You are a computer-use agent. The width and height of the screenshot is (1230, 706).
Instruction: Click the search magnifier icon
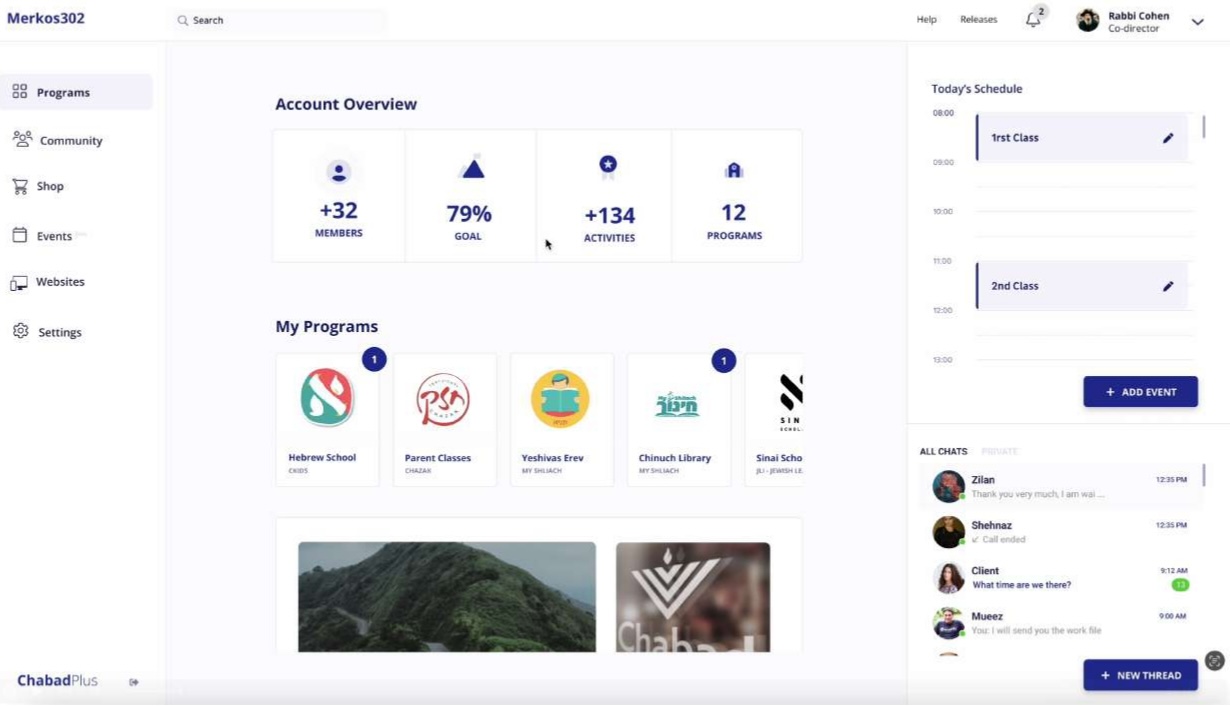point(183,20)
